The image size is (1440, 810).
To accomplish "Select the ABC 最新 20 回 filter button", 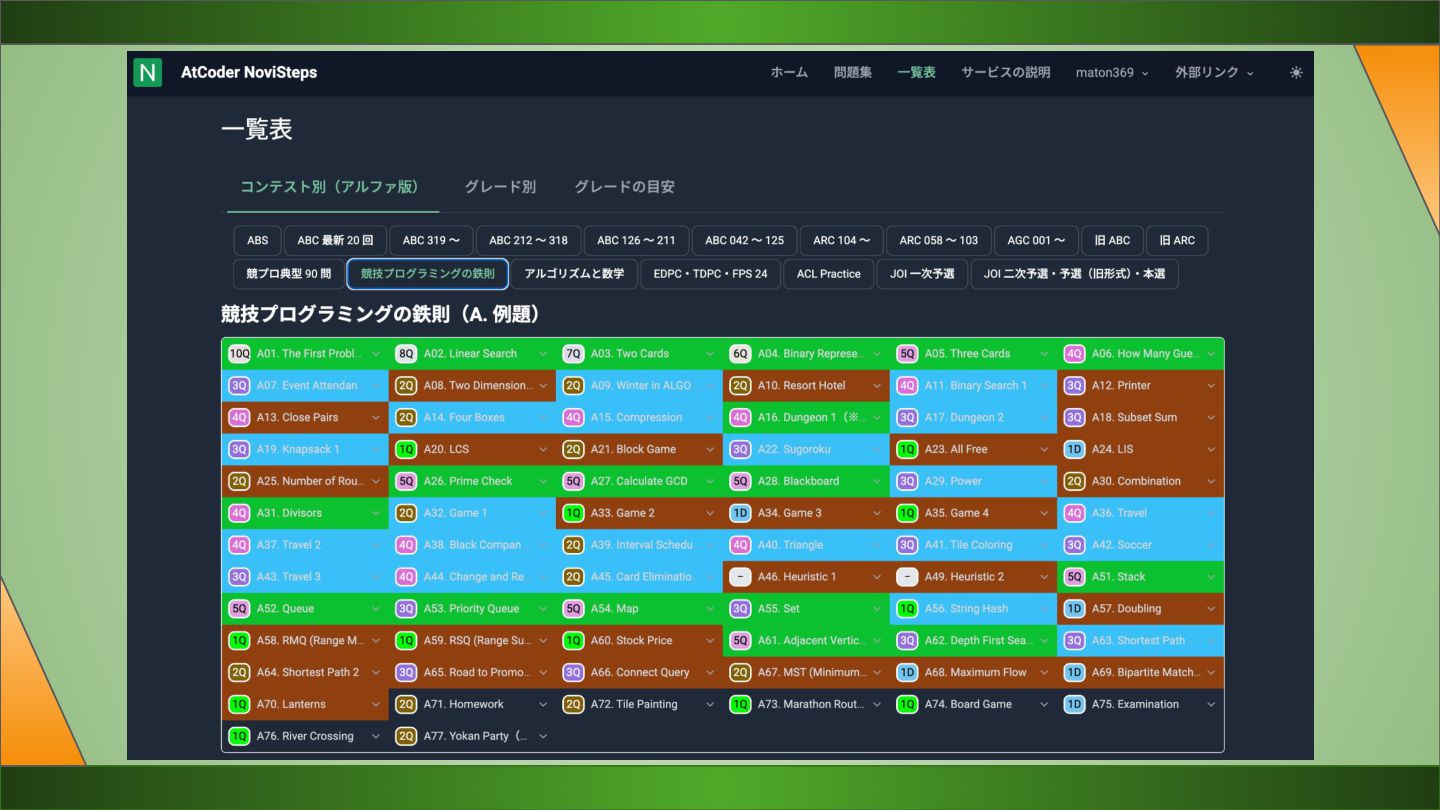I will point(335,241).
